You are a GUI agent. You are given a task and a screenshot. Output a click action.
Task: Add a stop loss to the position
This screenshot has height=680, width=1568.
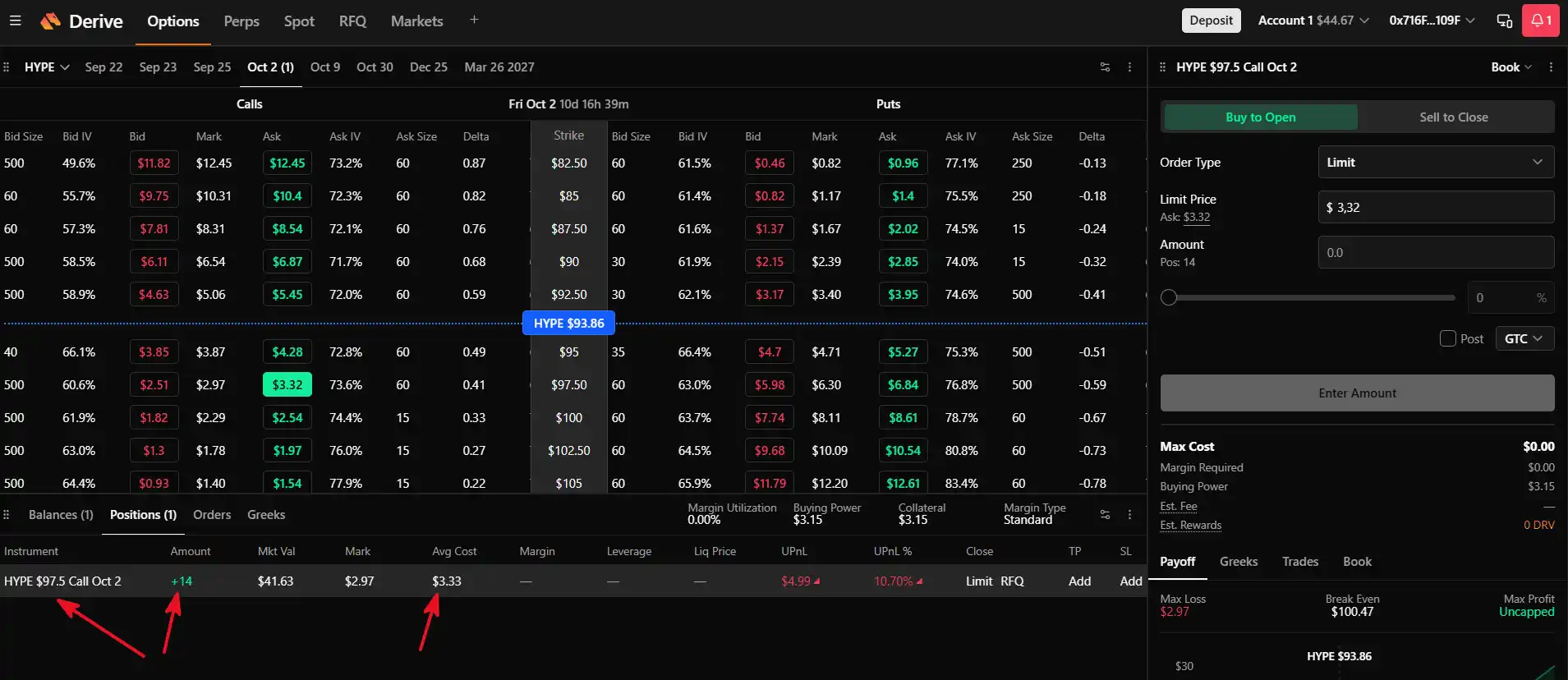click(x=1131, y=581)
